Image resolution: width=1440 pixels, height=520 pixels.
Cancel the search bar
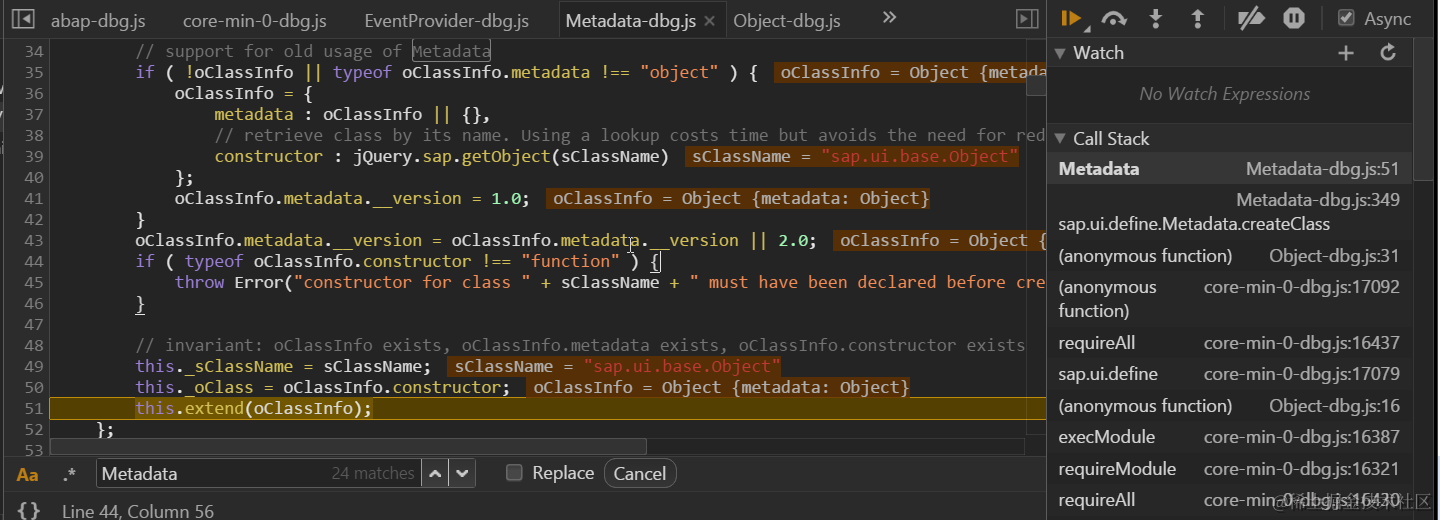(x=640, y=473)
